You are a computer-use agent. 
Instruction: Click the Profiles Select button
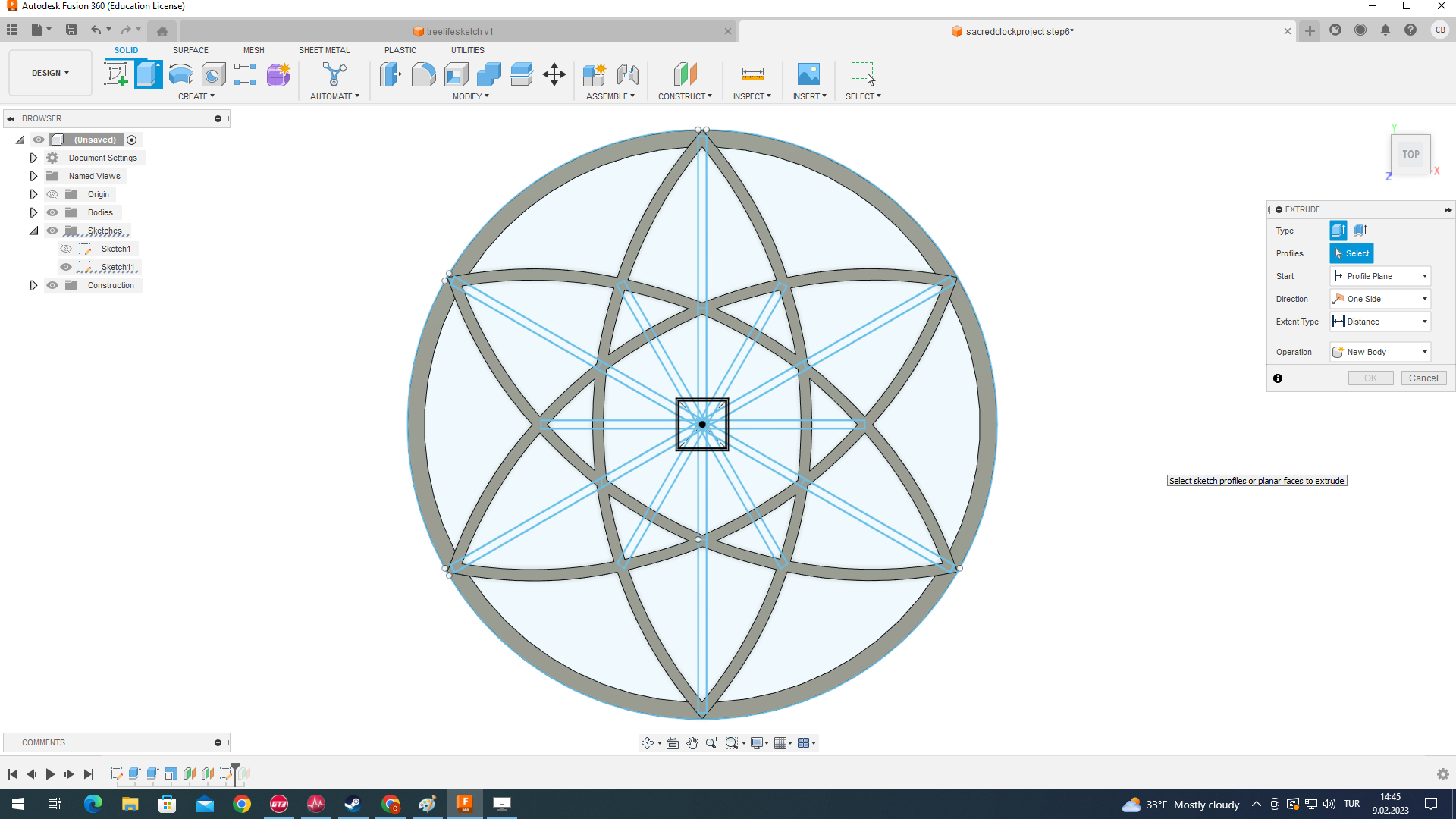tap(1351, 253)
